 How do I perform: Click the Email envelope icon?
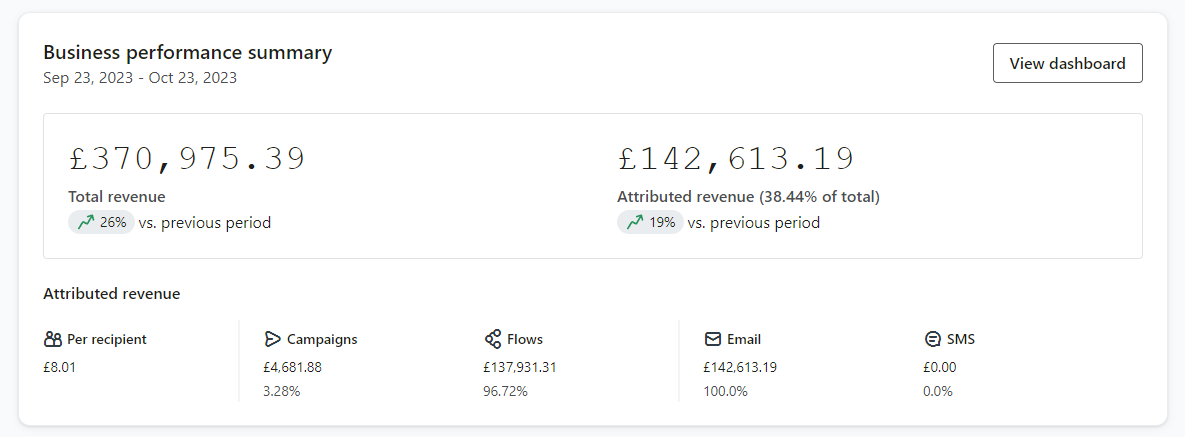tap(712, 339)
